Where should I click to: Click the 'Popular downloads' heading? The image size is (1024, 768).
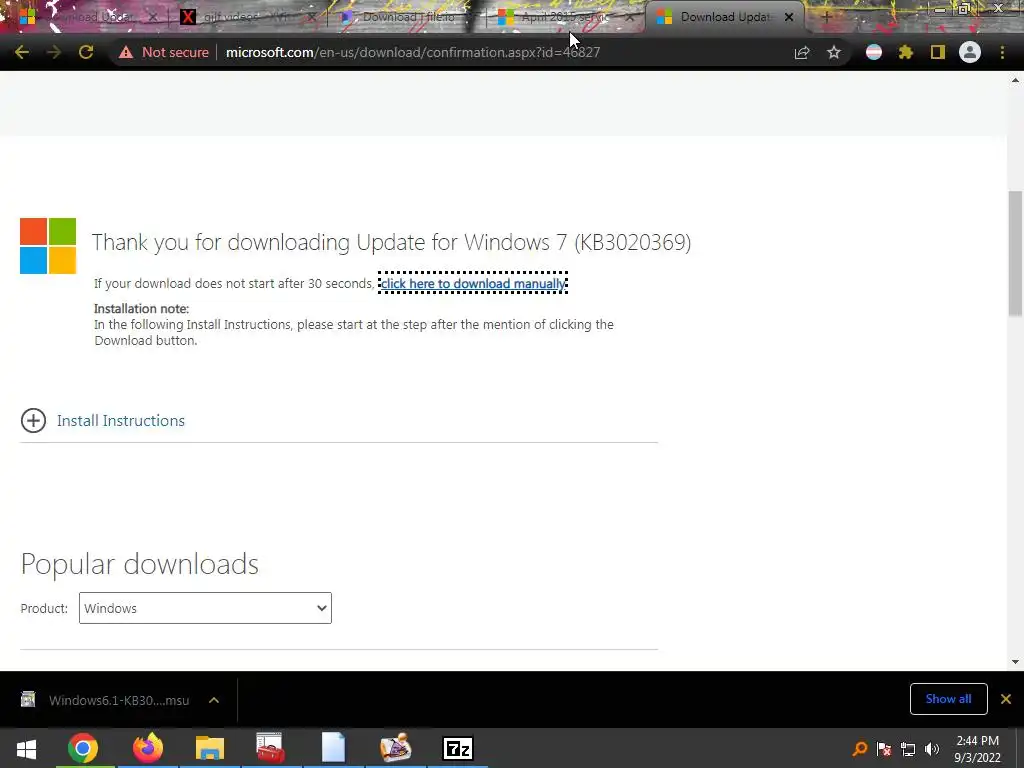(140, 564)
